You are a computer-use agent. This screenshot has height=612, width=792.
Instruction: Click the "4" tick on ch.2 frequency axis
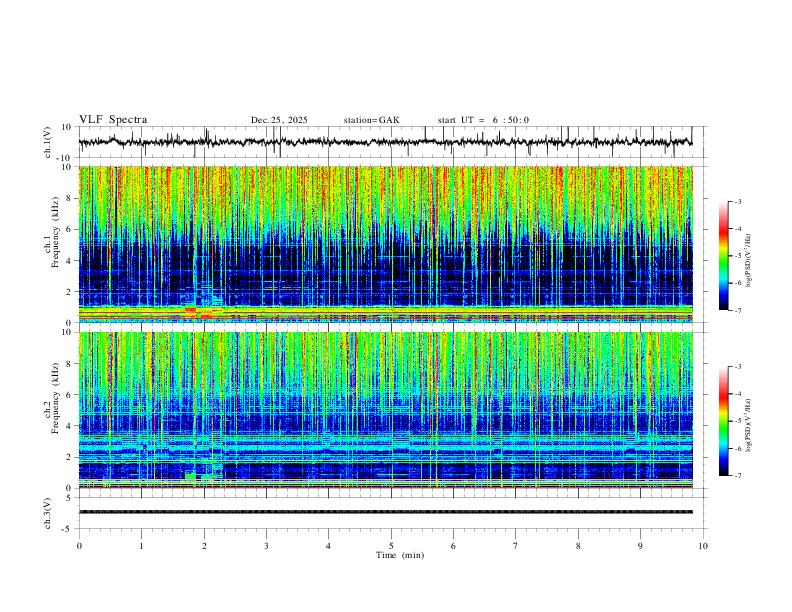[x=70, y=426]
